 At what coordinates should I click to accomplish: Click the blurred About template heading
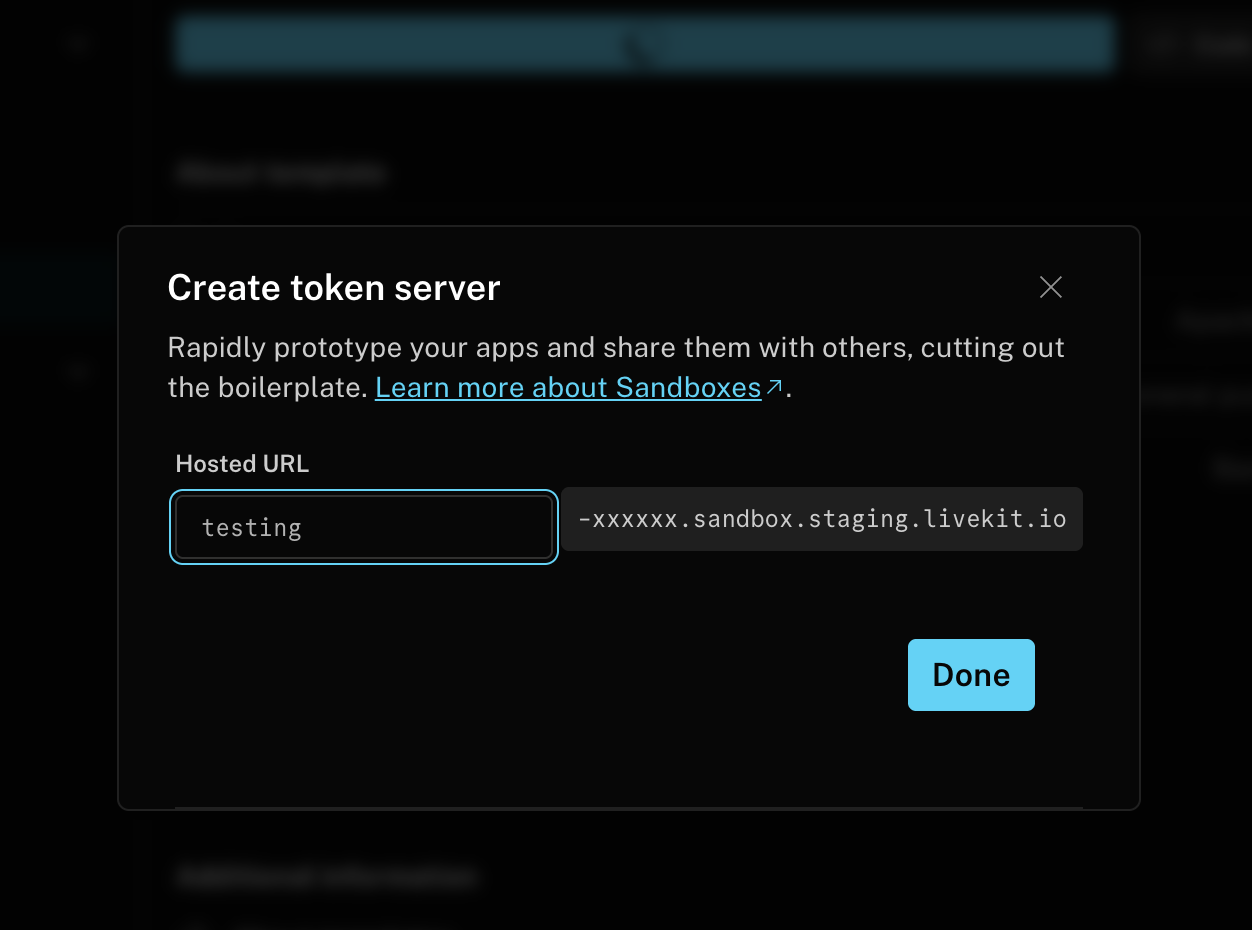[283, 173]
